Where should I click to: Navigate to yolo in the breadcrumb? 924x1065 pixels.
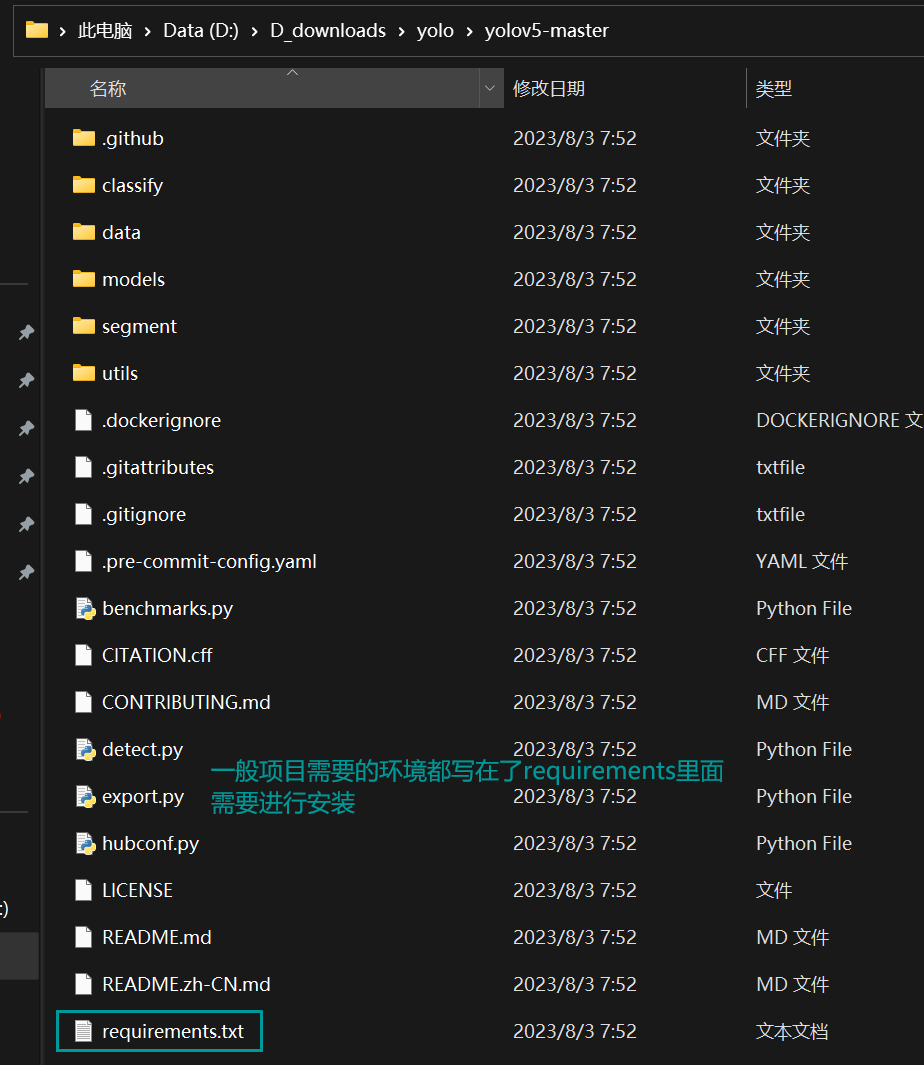pos(436,31)
